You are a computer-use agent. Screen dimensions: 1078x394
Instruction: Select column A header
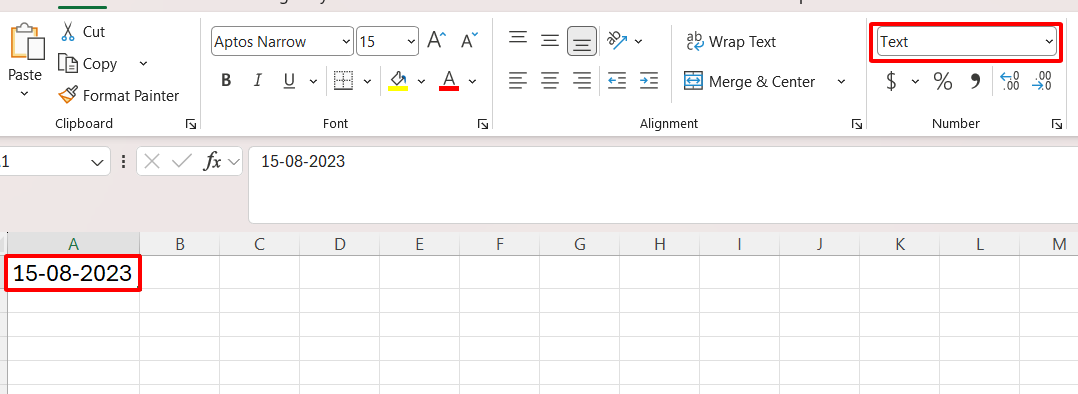tap(74, 244)
